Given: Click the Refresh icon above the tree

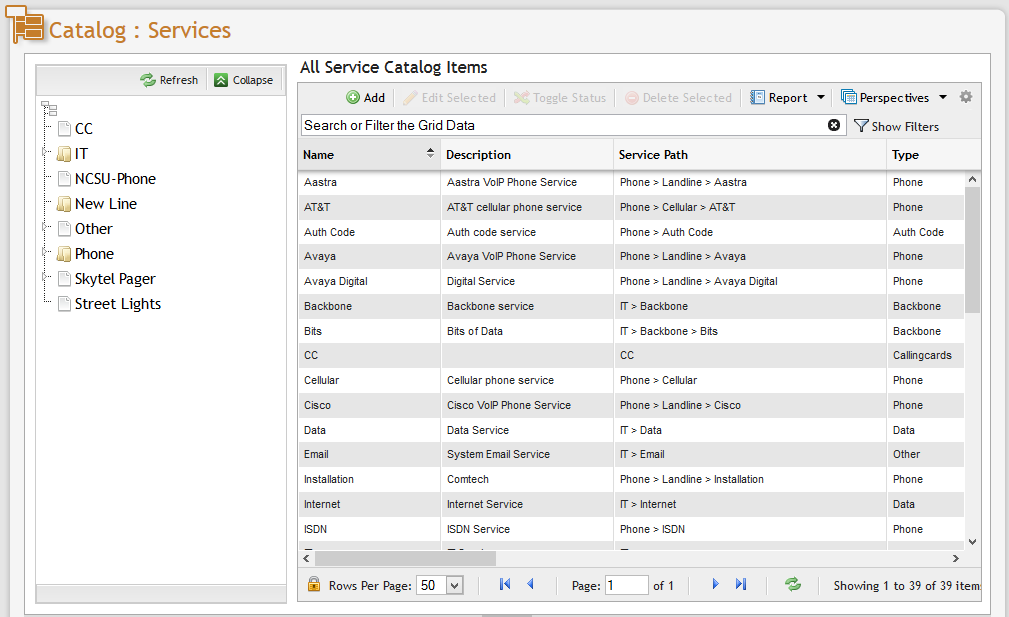Looking at the screenshot, I should click(x=148, y=79).
